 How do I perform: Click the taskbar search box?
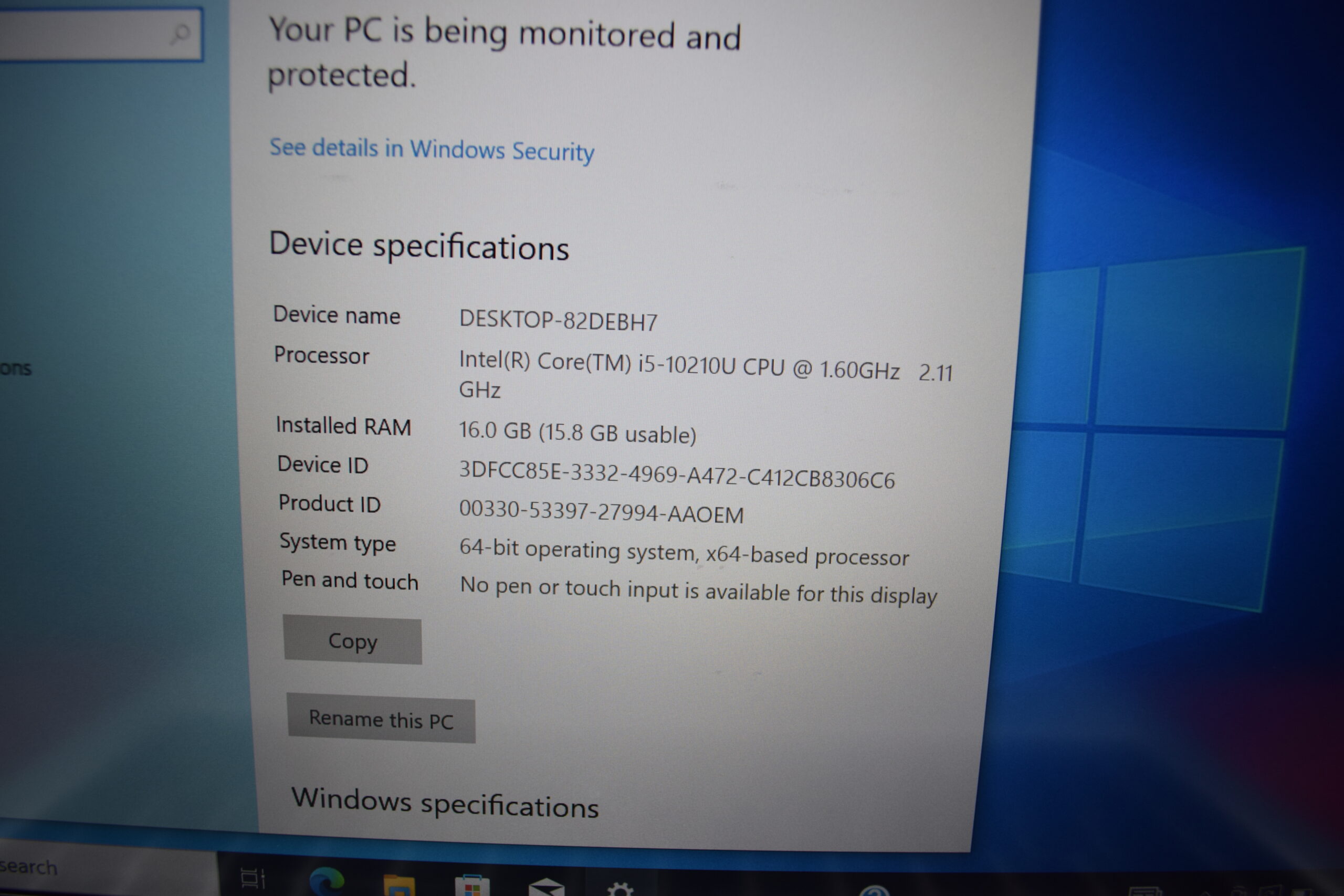click(109, 869)
